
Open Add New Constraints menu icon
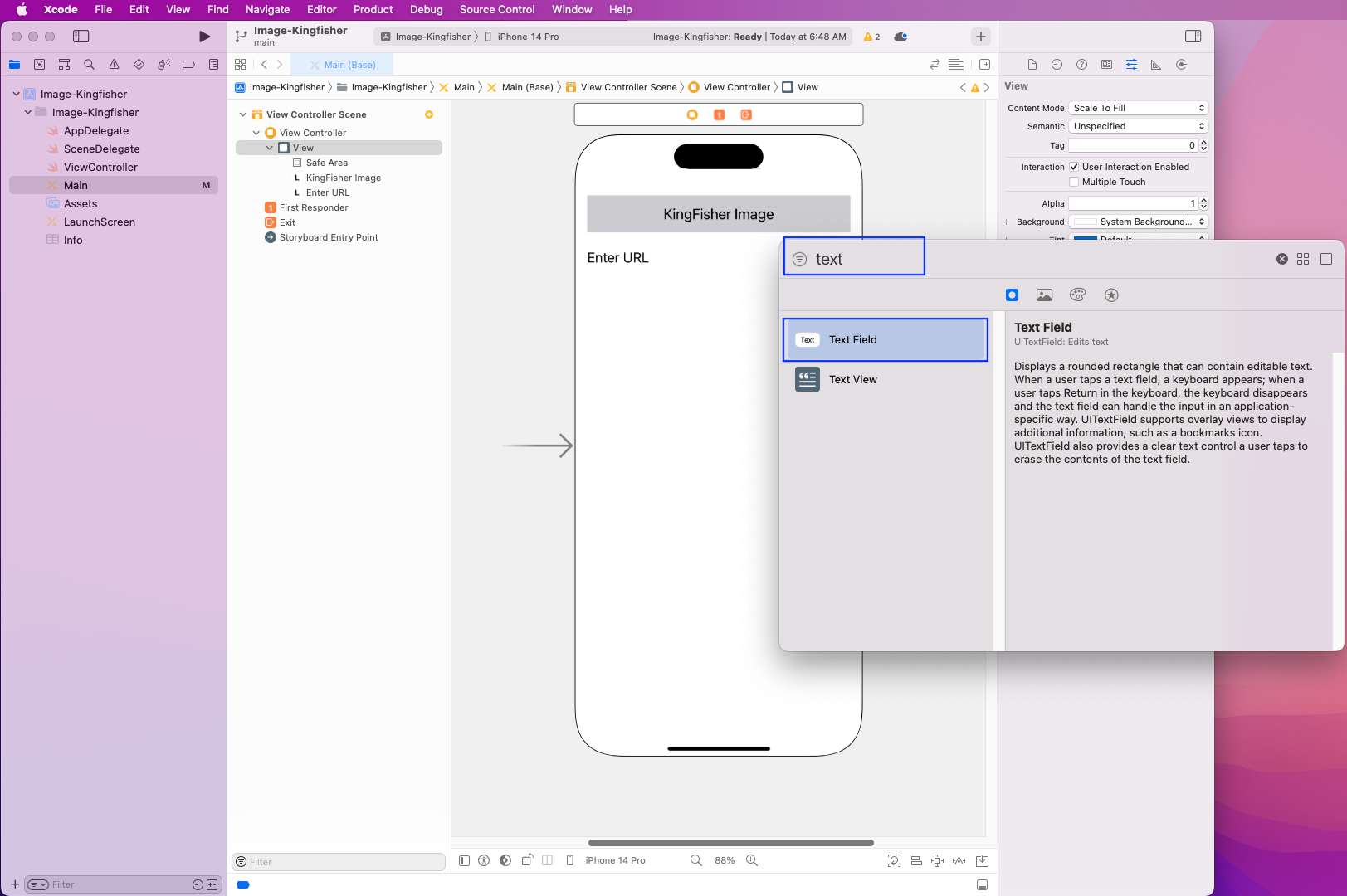click(x=937, y=860)
